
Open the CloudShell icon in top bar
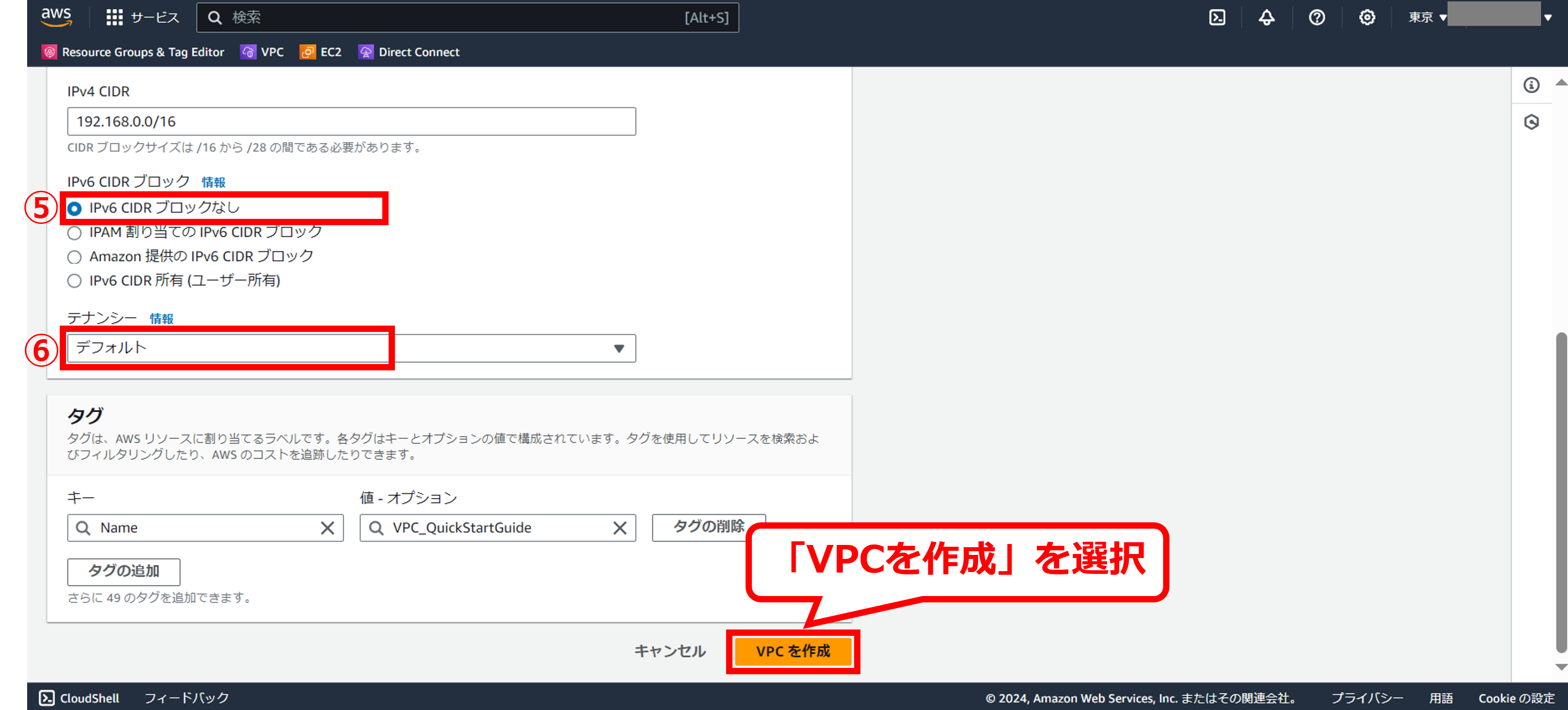pyautogui.click(x=1217, y=18)
